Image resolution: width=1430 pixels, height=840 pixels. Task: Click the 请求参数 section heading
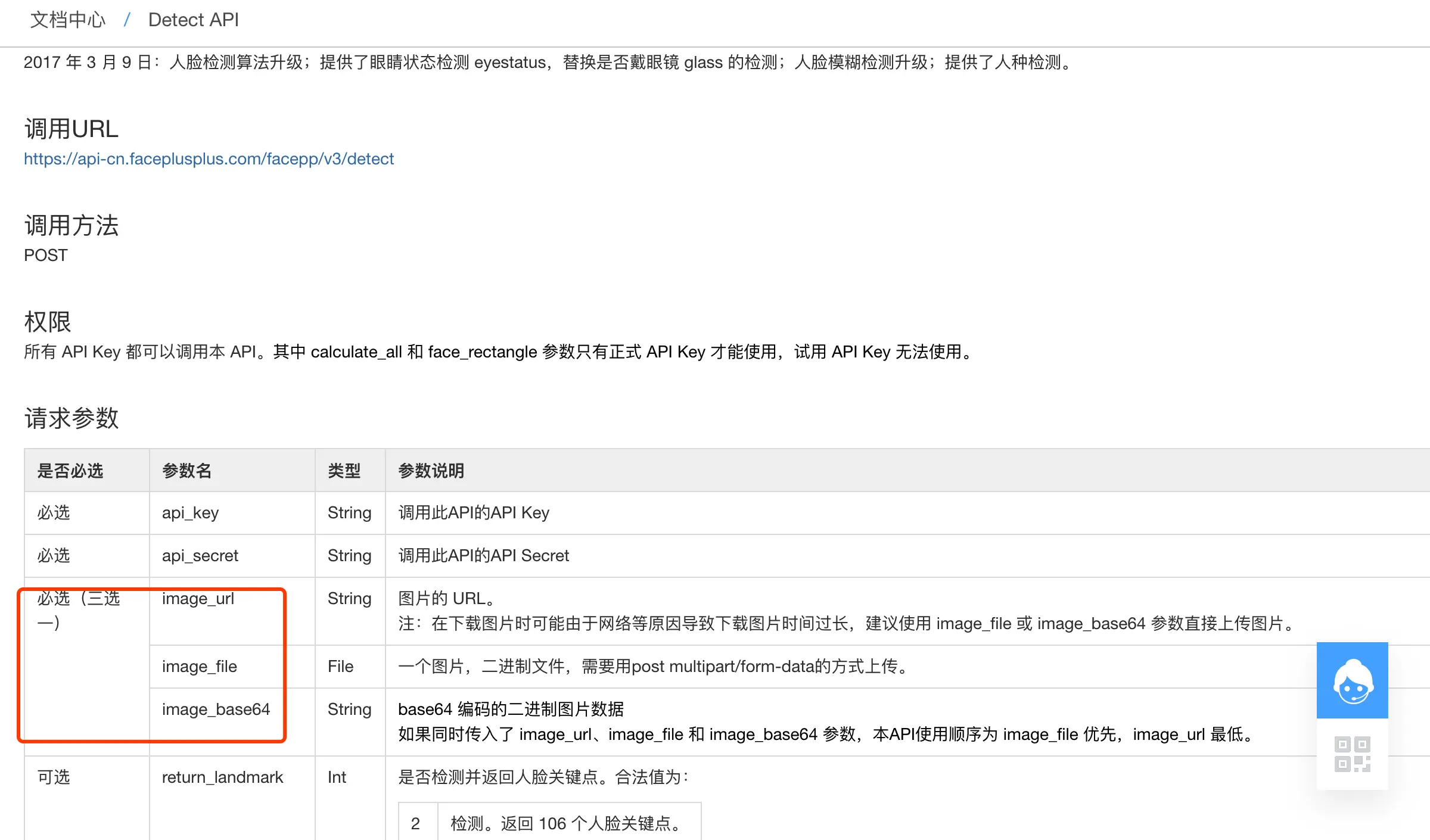[71, 418]
